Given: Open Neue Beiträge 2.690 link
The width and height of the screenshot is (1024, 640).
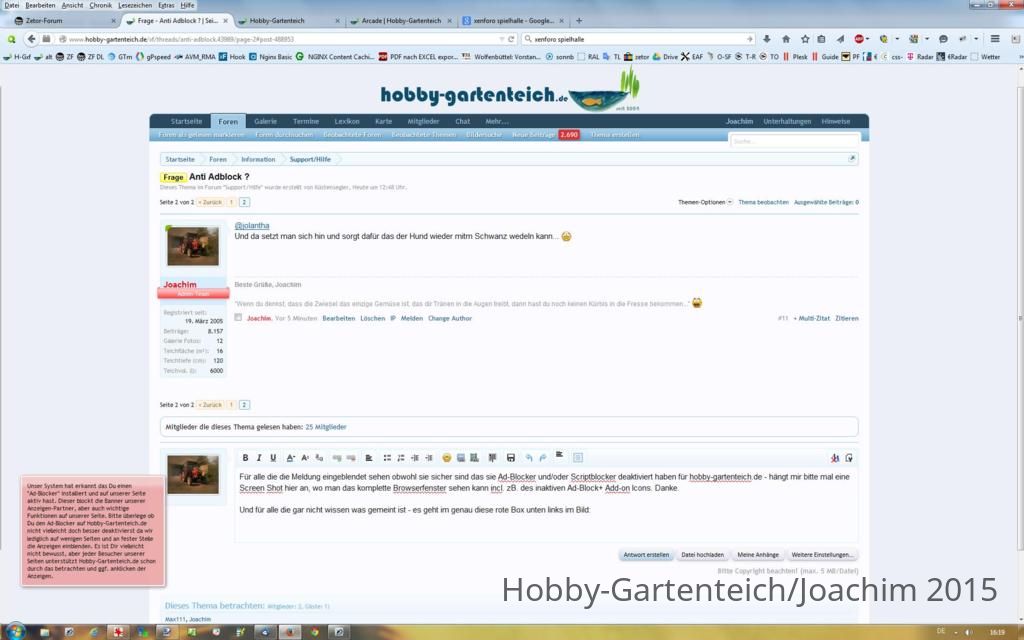Looking at the screenshot, I should click(545, 135).
